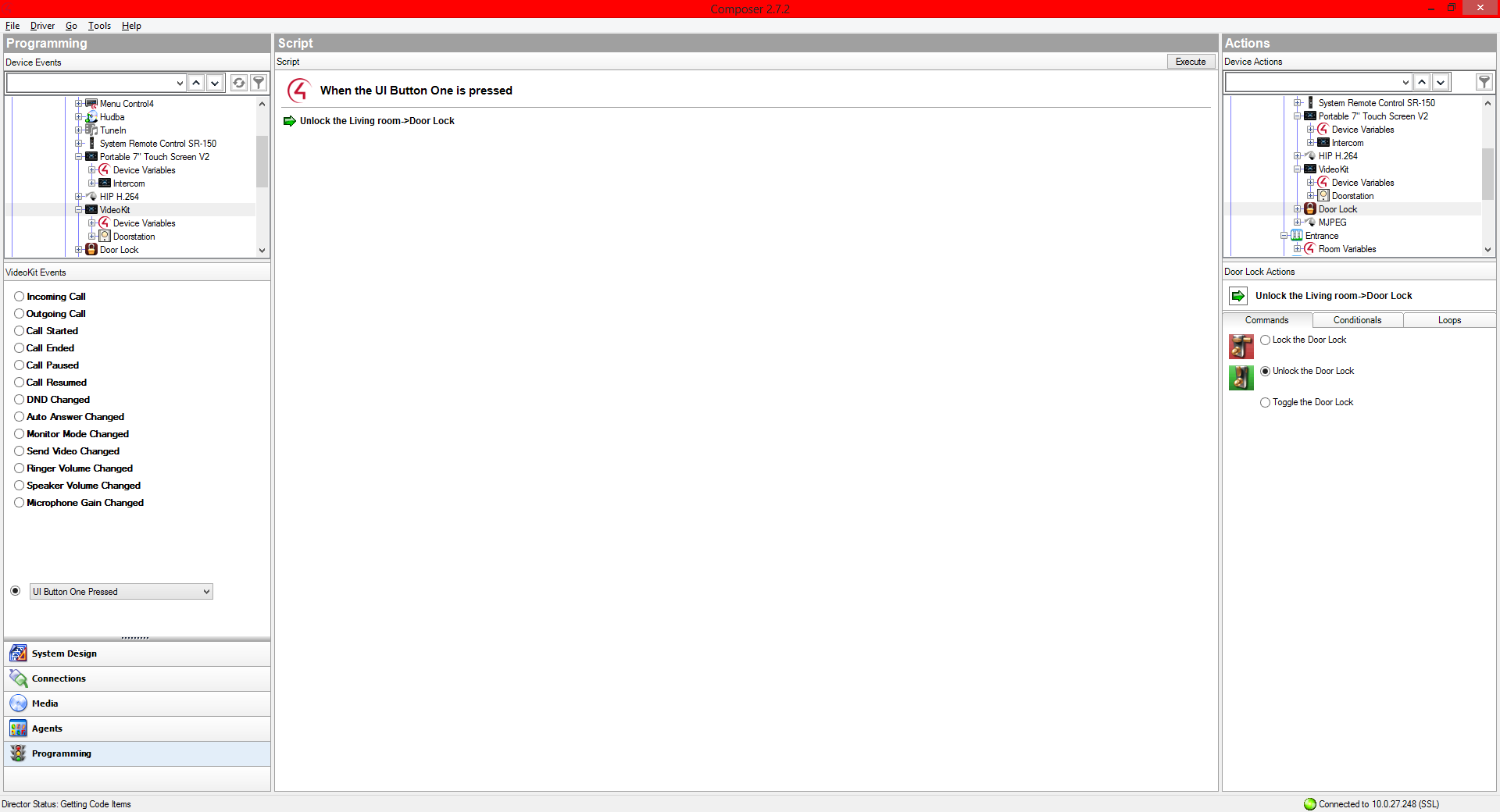The width and height of the screenshot is (1500, 812).
Task: Select Toggle the Door Lock option
Action: (x=1265, y=403)
